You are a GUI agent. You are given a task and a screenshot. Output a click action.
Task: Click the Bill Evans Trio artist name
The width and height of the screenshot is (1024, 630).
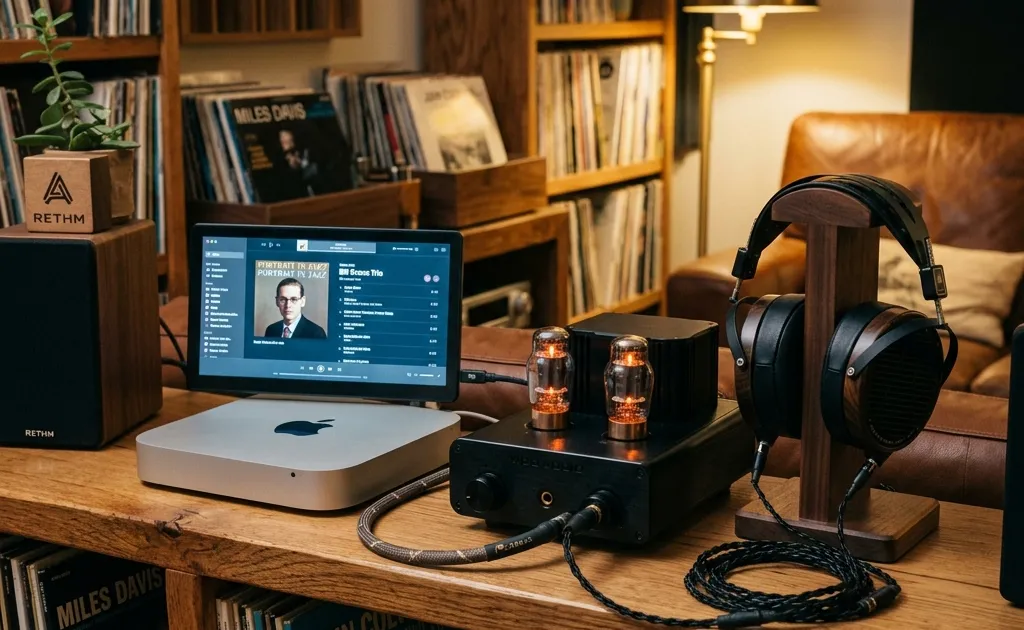point(358,274)
